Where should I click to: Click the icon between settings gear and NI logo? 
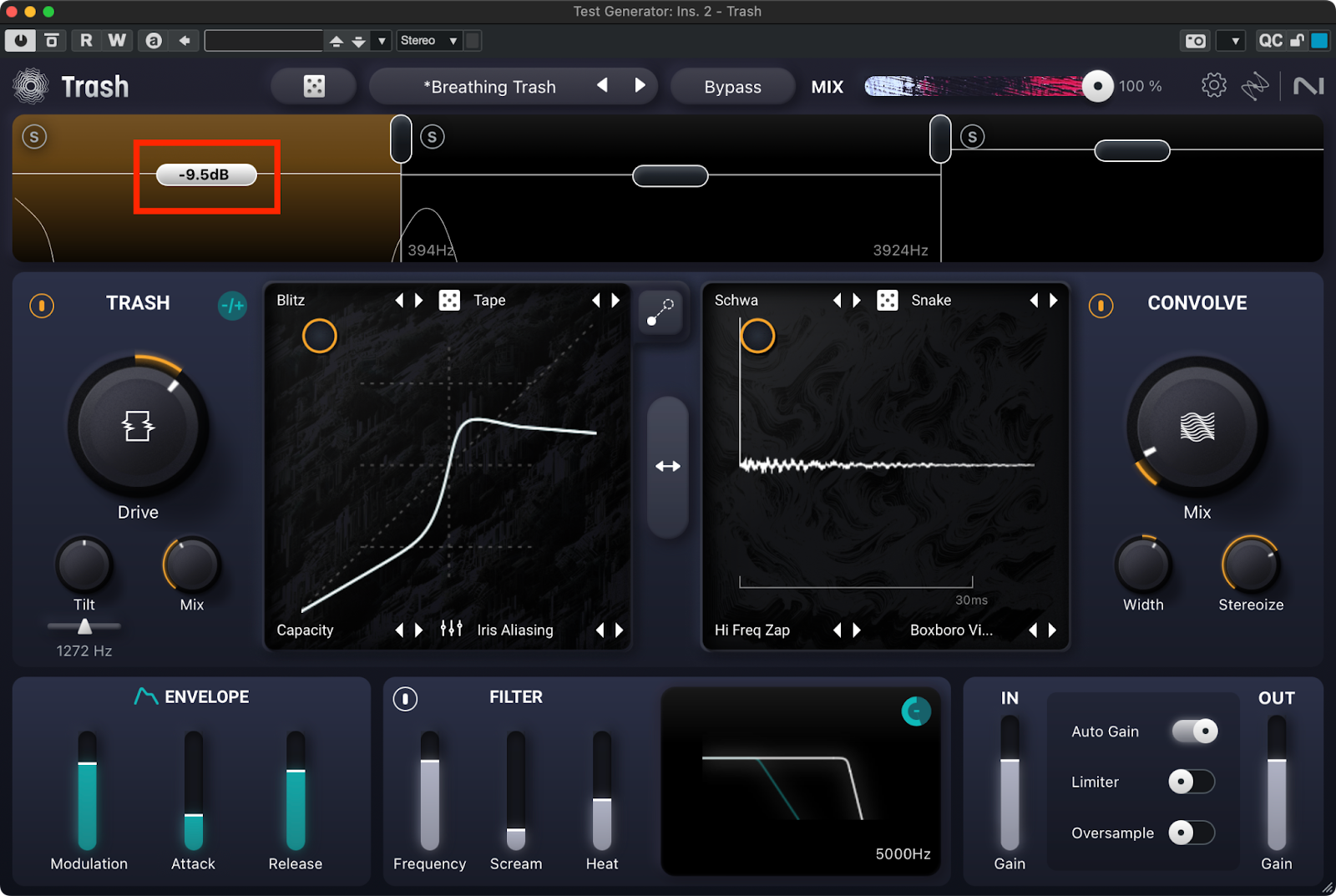[1254, 86]
